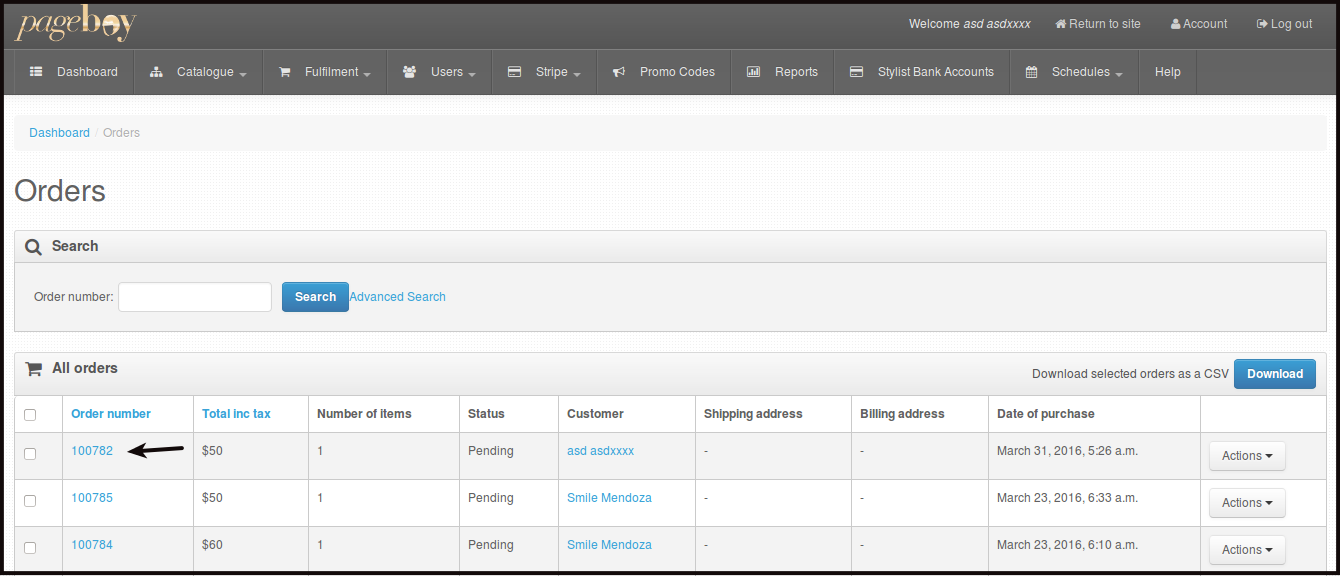Open the Users dropdown menu
This screenshot has width=1340, height=576.
tap(439, 72)
